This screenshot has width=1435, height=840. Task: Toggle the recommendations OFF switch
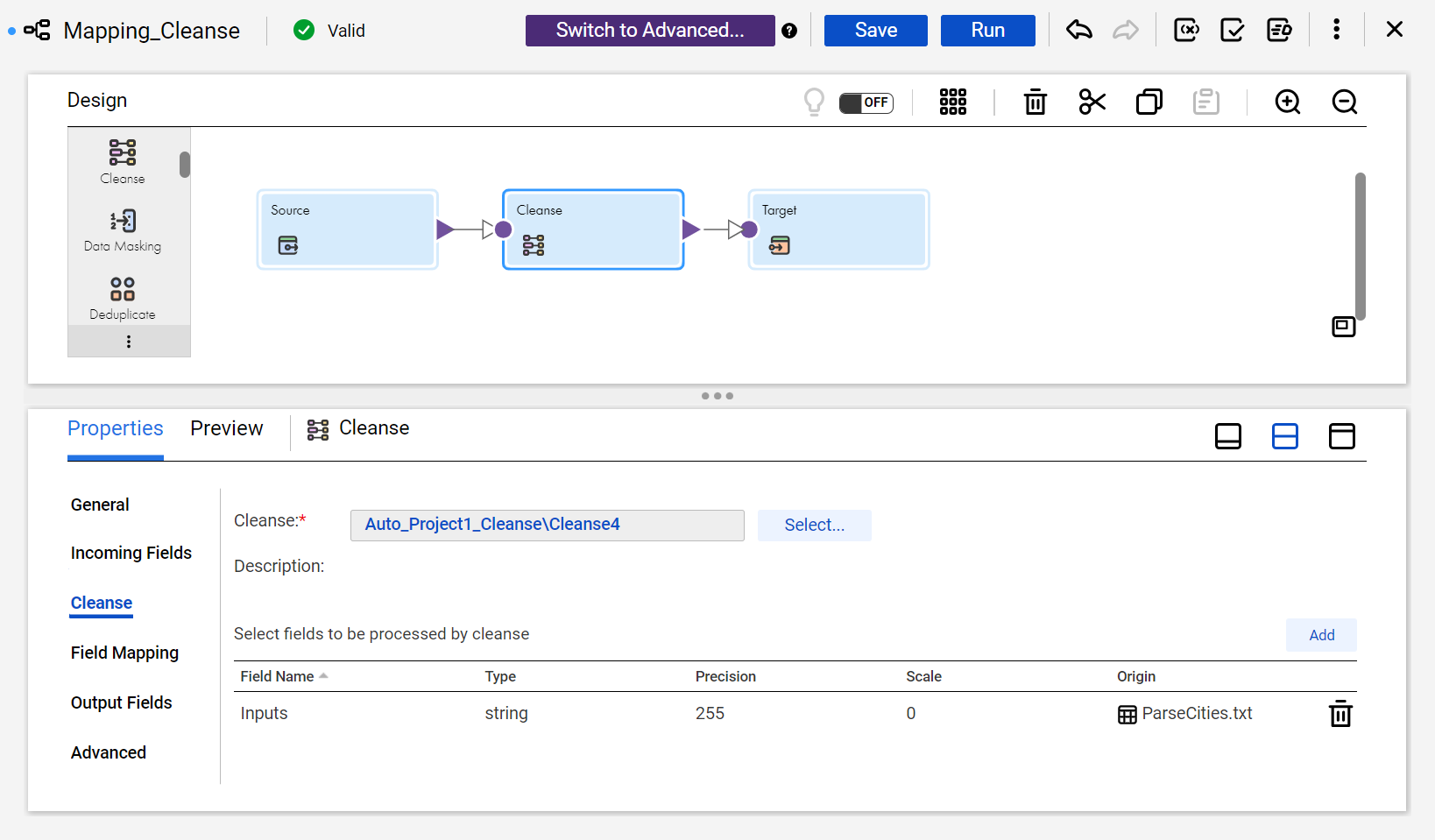866,102
